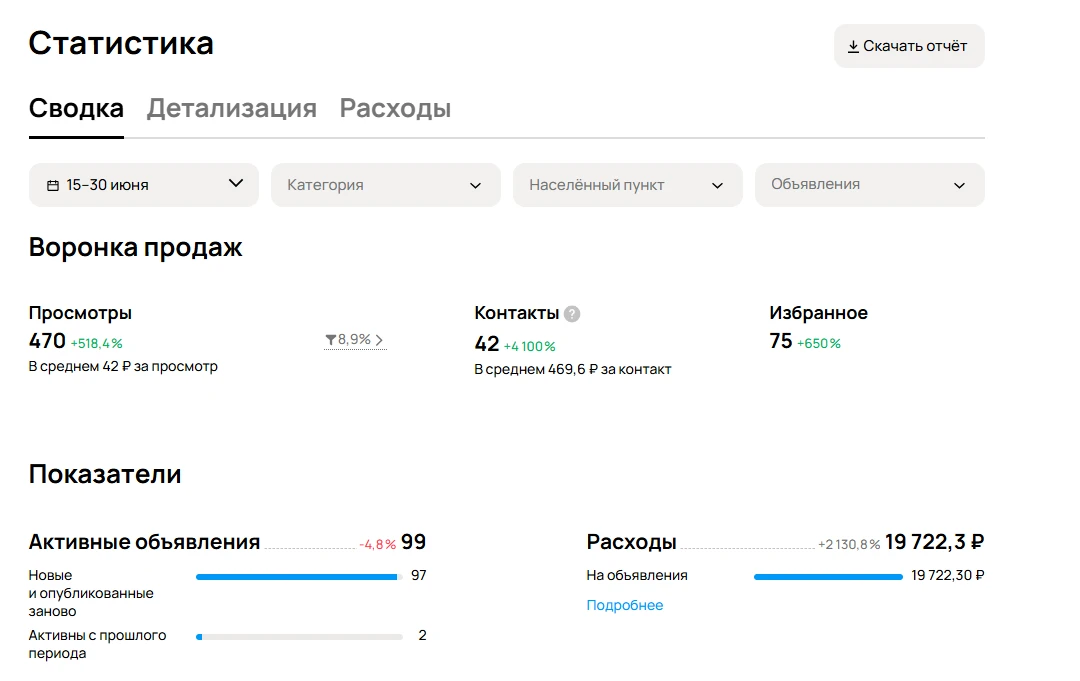Click the +2 130,8% expenses change
1080x681 pixels.
(x=849, y=545)
